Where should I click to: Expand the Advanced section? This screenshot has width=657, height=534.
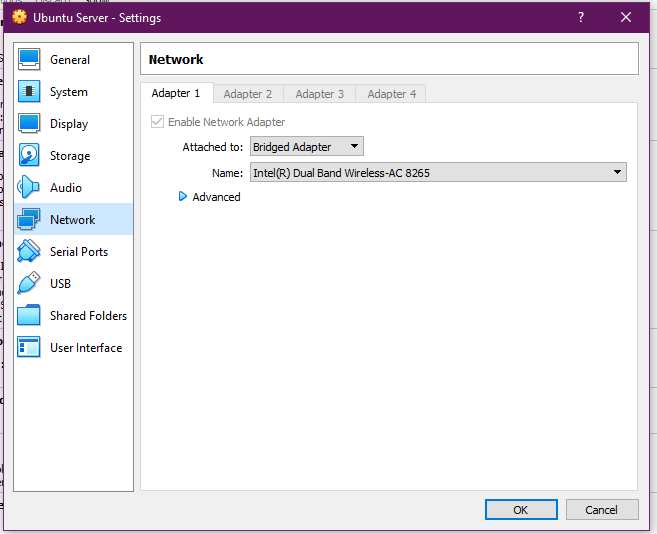click(x=182, y=197)
